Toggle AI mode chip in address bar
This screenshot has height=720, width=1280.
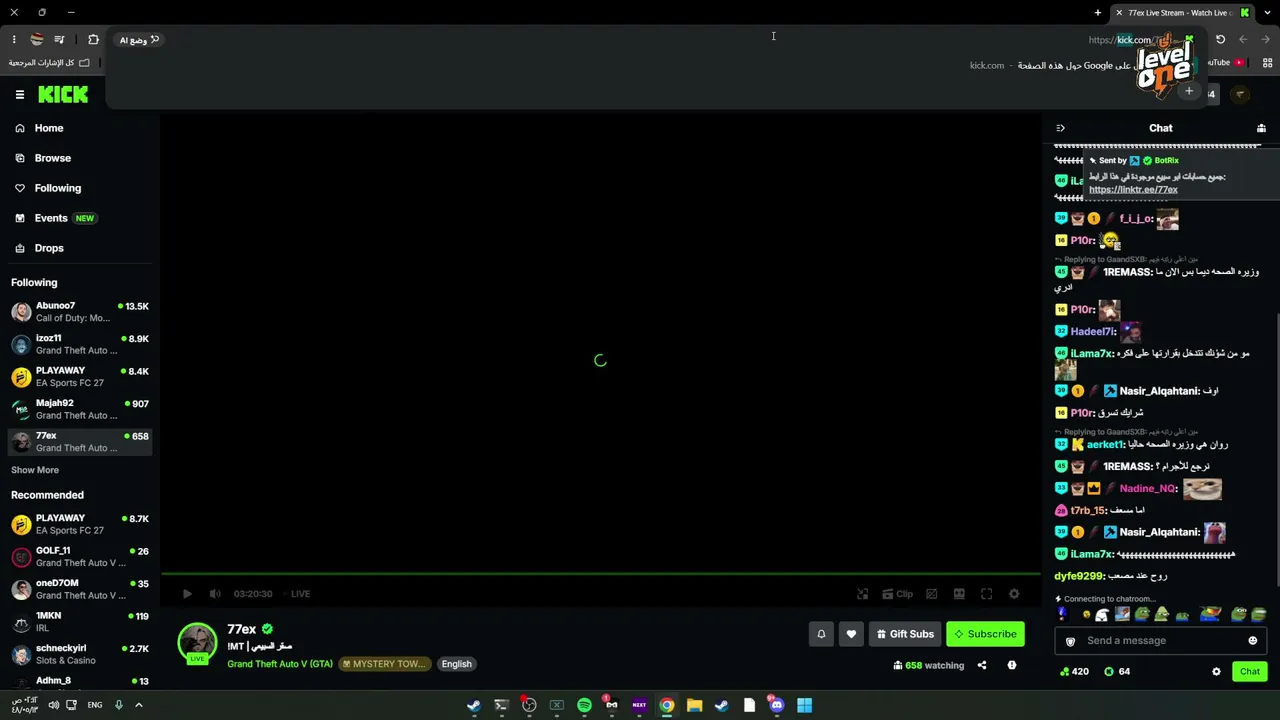coord(140,40)
